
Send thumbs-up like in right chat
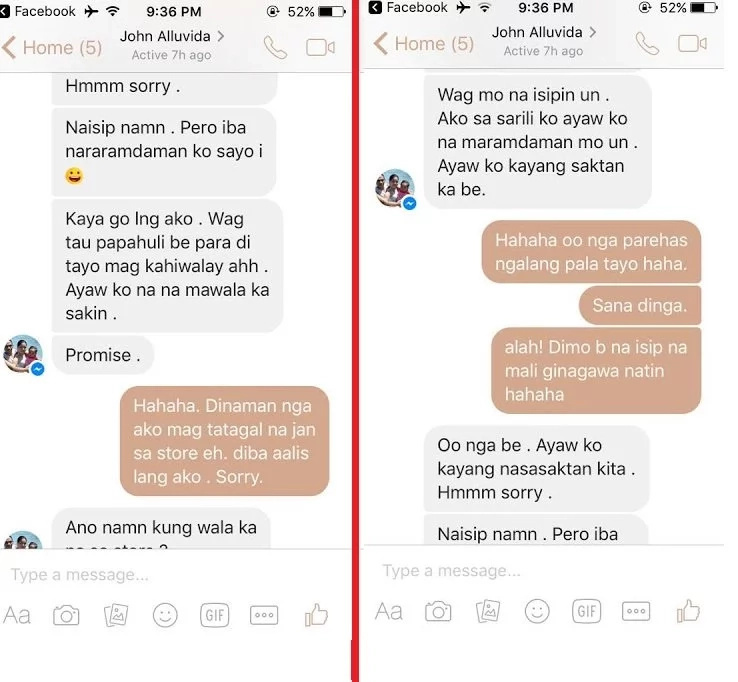(688, 610)
